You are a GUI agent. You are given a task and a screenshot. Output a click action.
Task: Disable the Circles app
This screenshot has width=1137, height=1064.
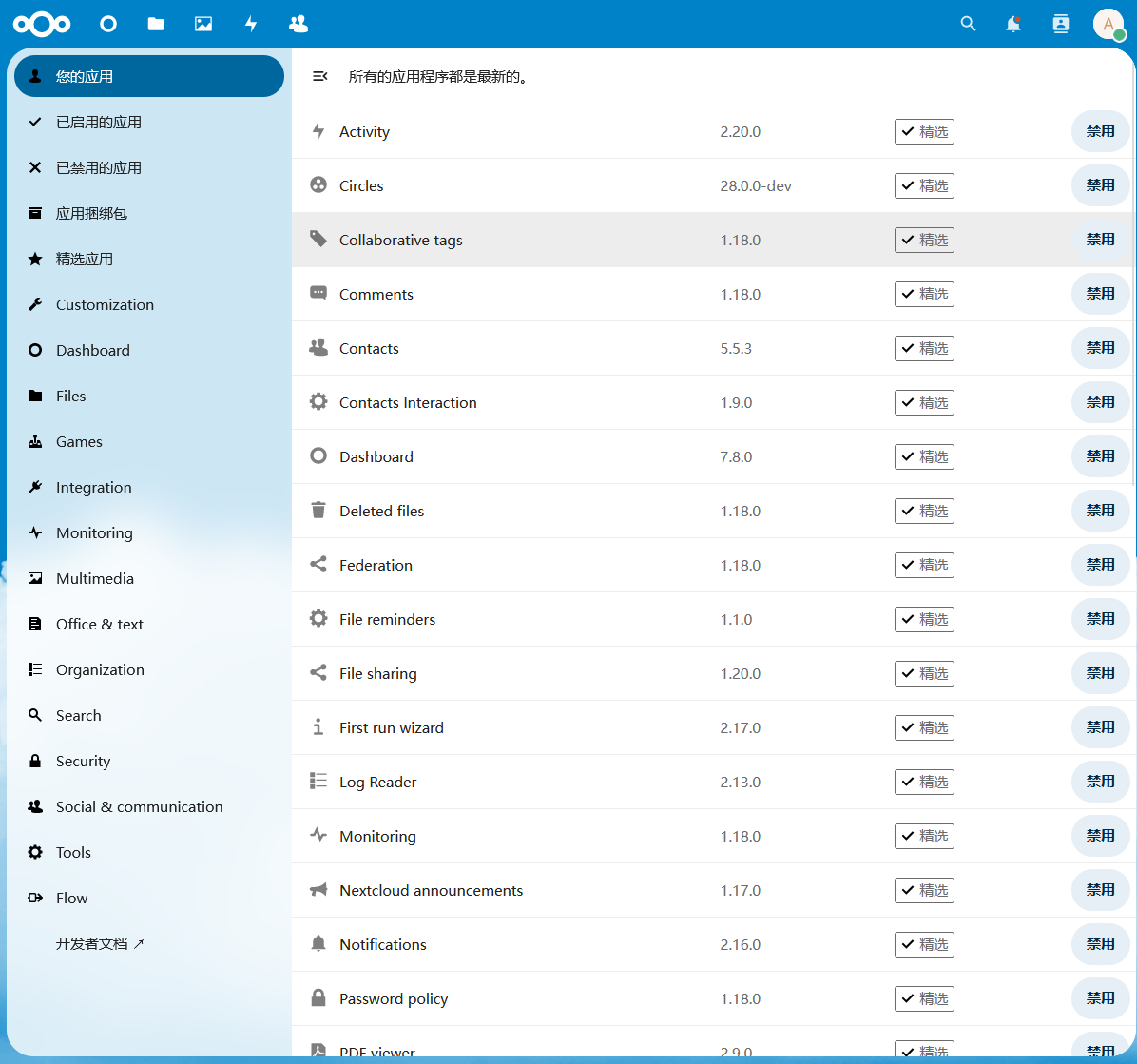[x=1100, y=185]
